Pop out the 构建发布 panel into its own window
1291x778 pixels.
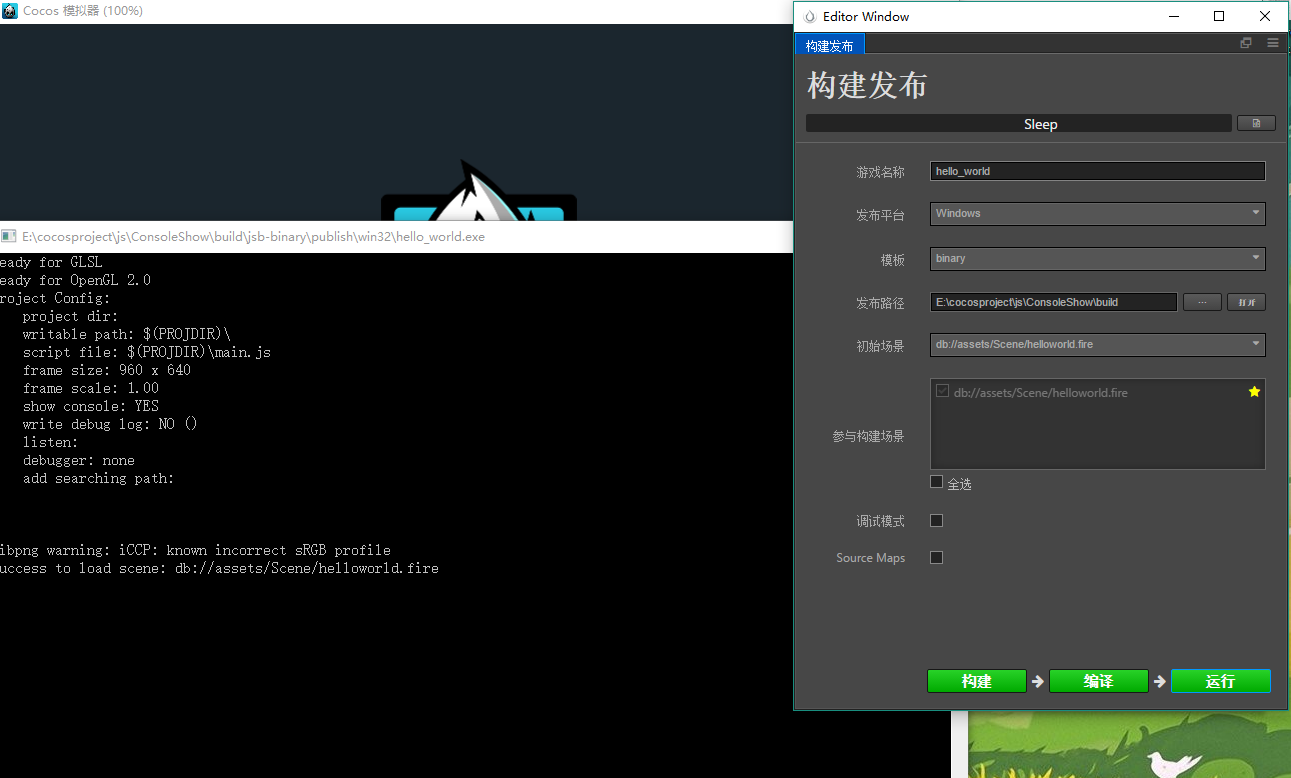[x=1246, y=43]
